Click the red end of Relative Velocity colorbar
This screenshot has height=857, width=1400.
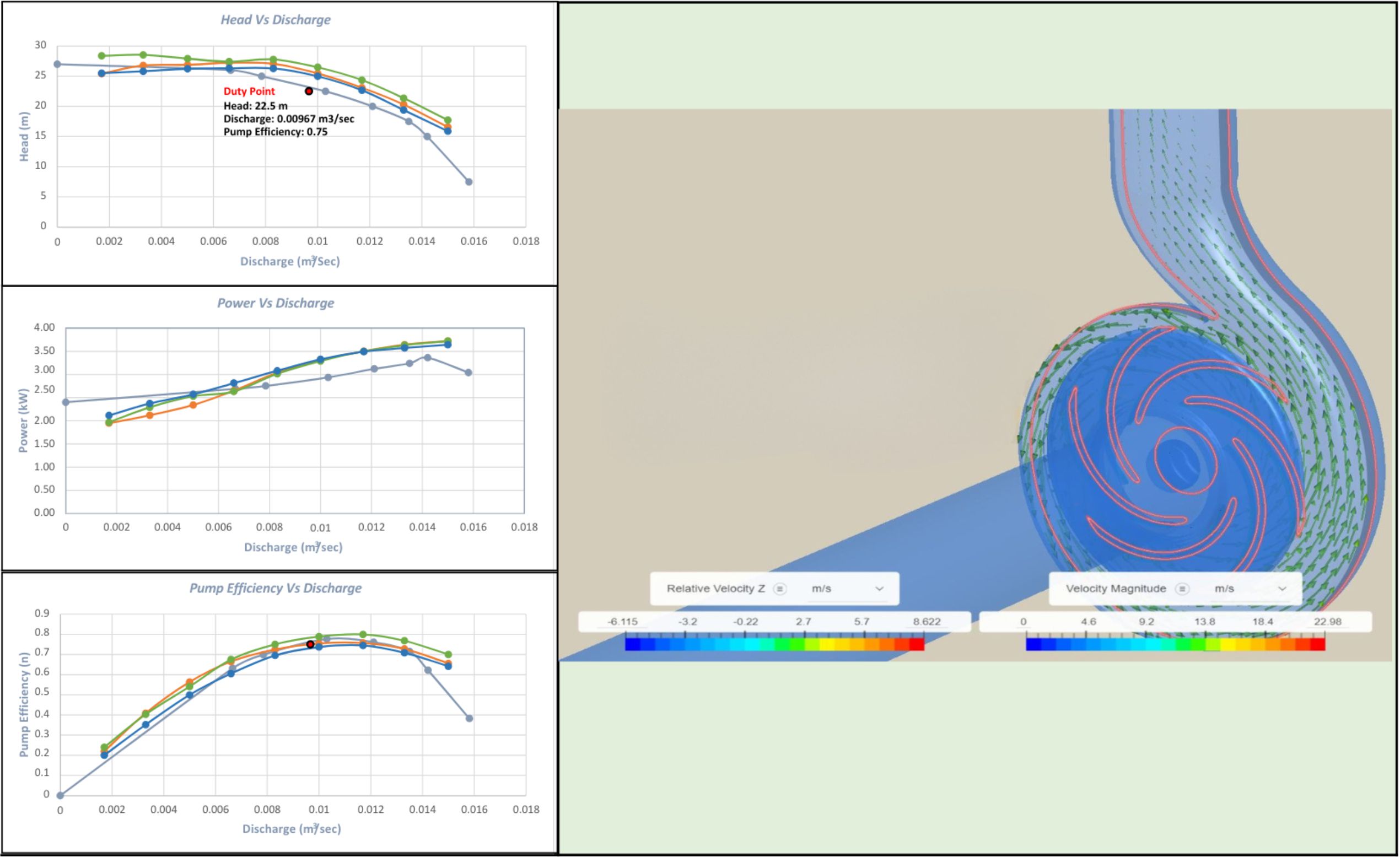[917, 644]
